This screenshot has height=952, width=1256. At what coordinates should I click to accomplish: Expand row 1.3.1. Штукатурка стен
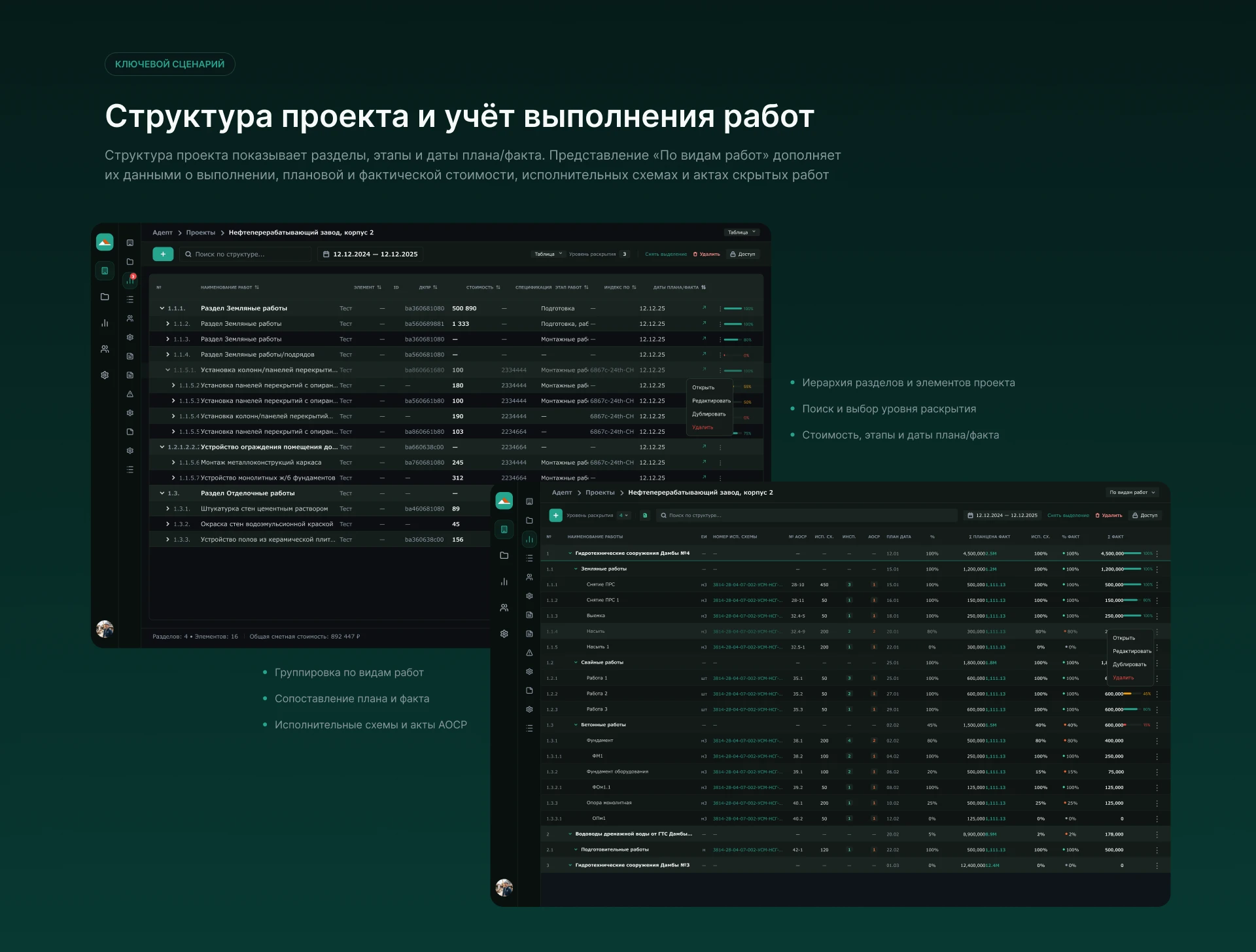168,509
